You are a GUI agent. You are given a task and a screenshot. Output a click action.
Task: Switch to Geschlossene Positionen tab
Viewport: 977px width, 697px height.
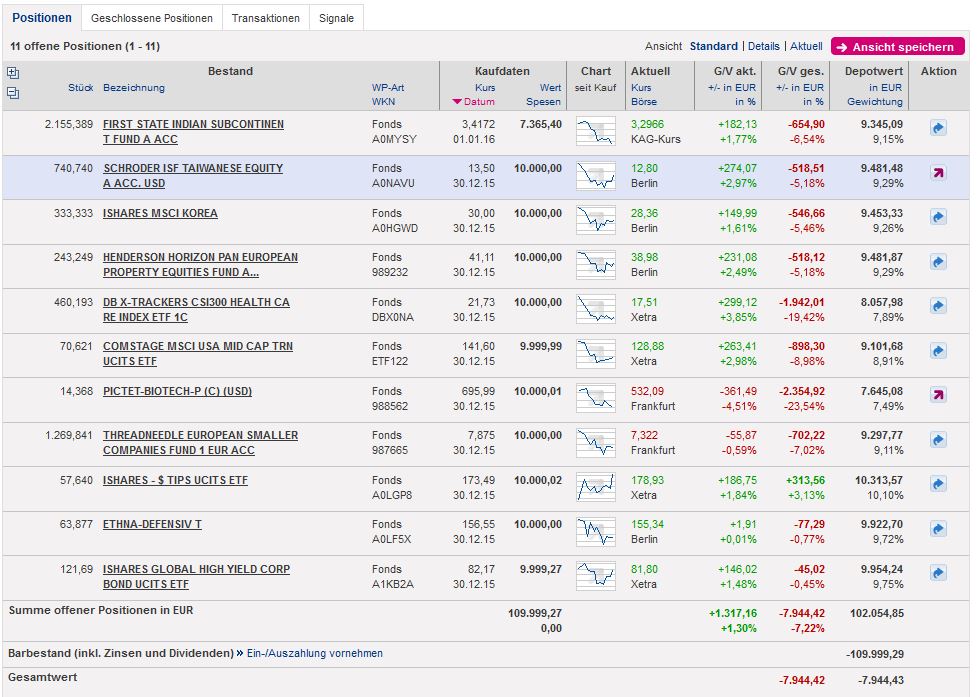pyautogui.click(x=151, y=18)
